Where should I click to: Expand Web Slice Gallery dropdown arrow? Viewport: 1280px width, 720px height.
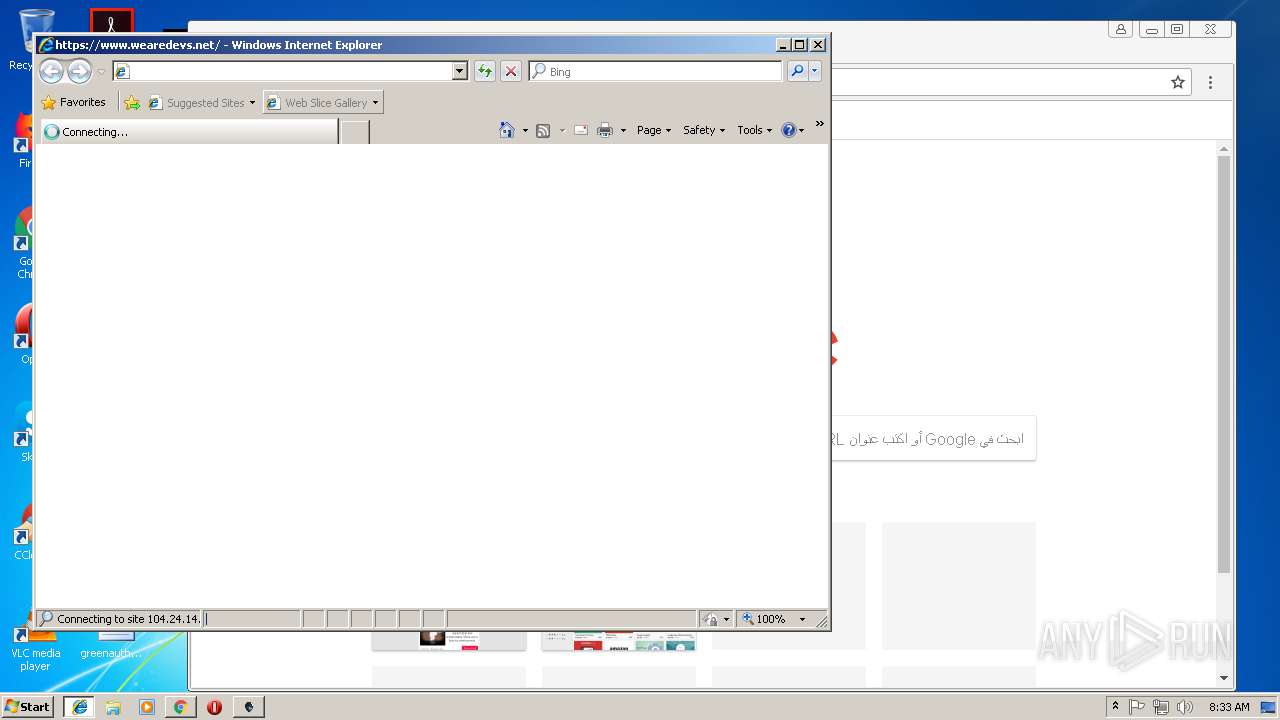click(x=375, y=103)
